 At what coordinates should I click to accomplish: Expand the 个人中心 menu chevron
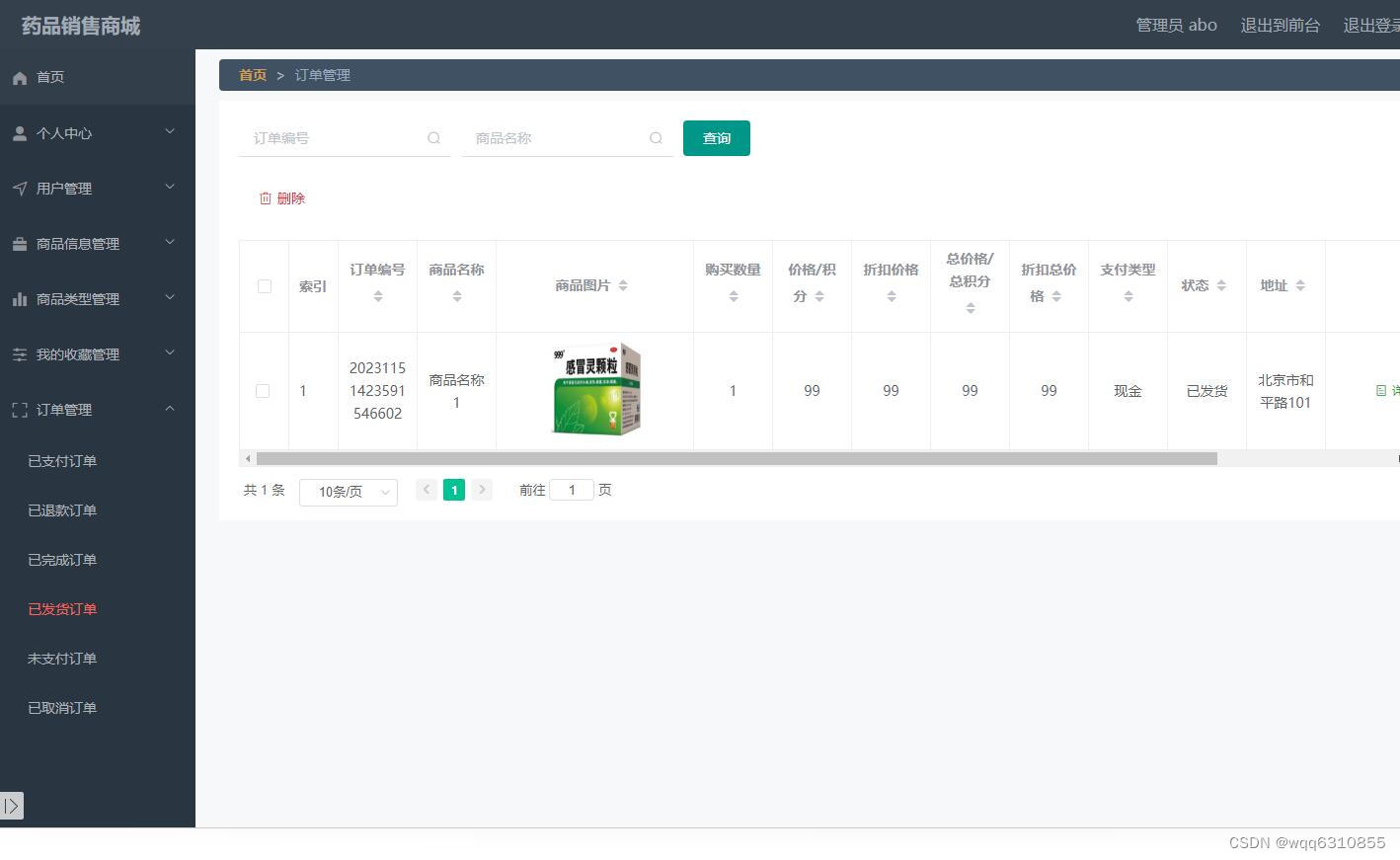170,131
